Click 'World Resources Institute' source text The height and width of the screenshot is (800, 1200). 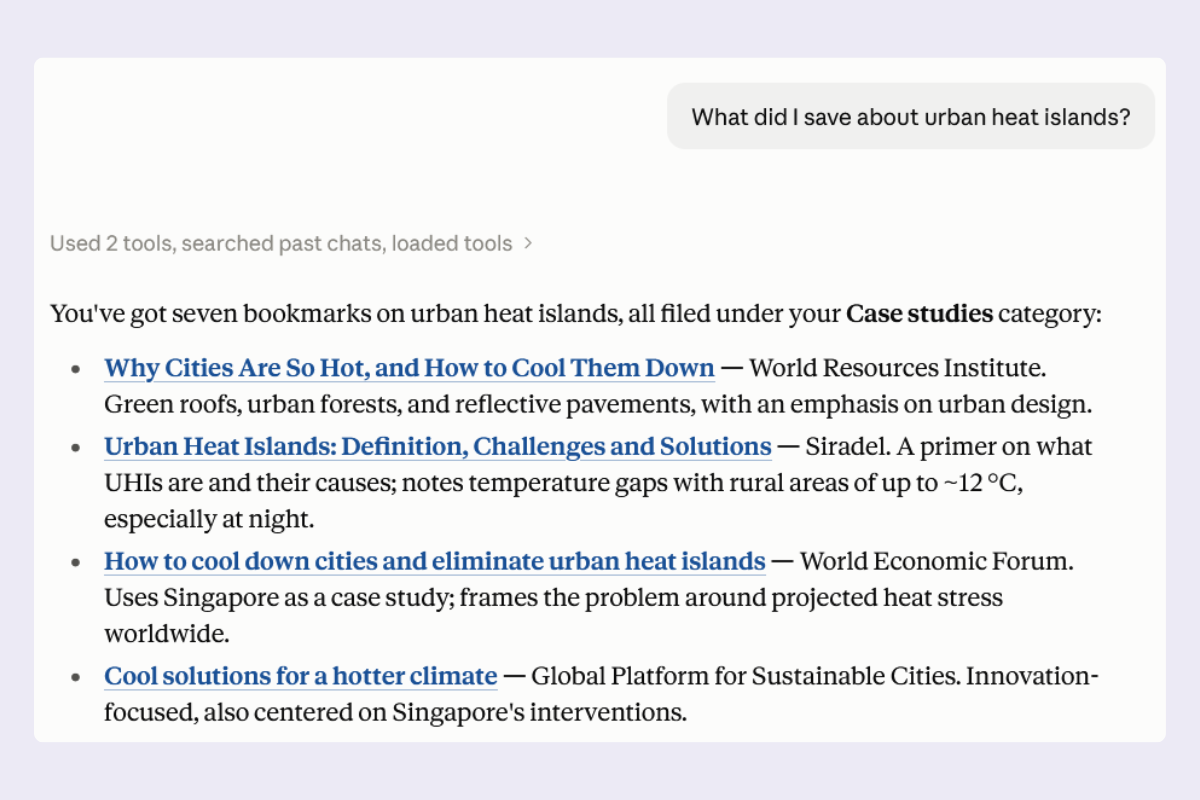click(894, 368)
